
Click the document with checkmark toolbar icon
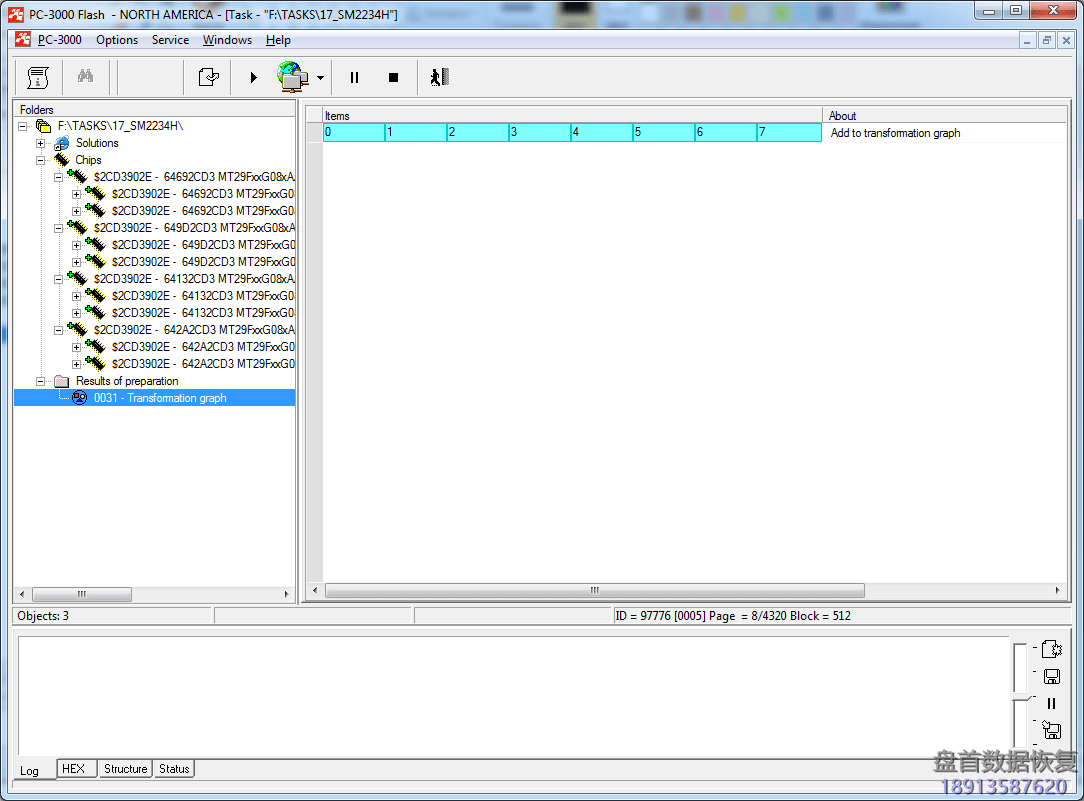pos(208,77)
